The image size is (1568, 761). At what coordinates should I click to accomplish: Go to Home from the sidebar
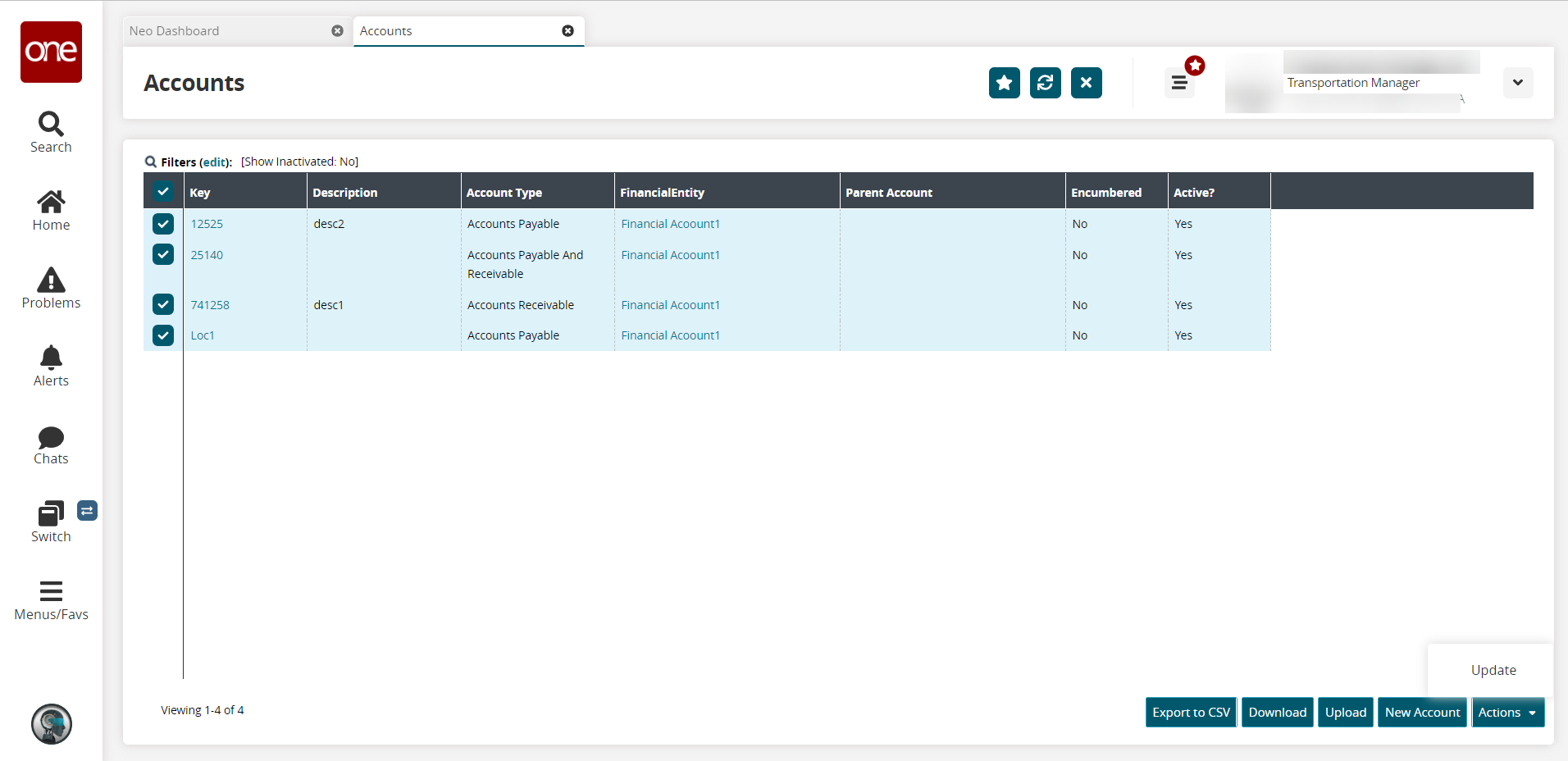[x=51, y=203]
